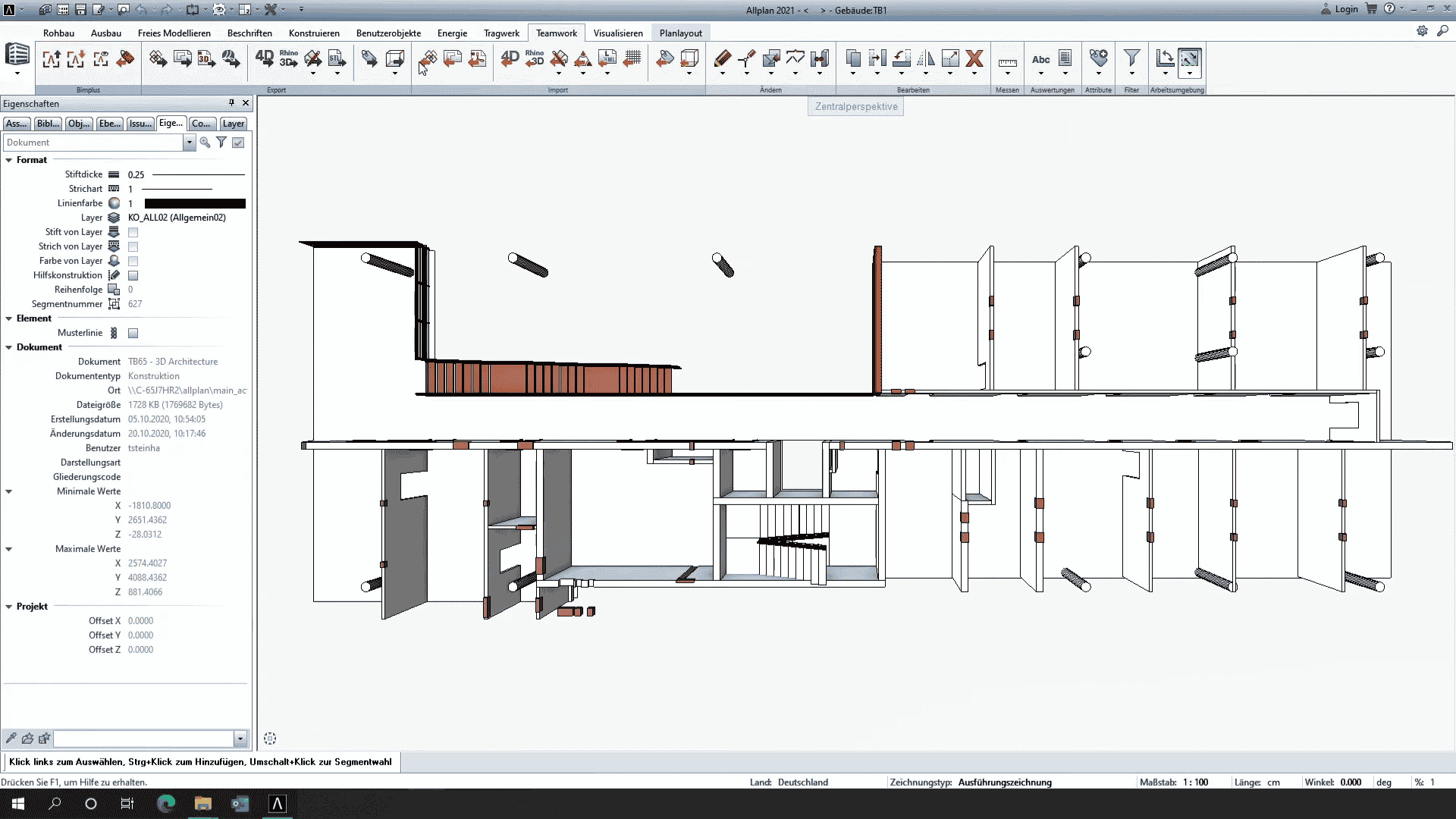Screen dimensions: 1456x819
Task: Expand the Minimale Werte section
Action: point(8,490)
